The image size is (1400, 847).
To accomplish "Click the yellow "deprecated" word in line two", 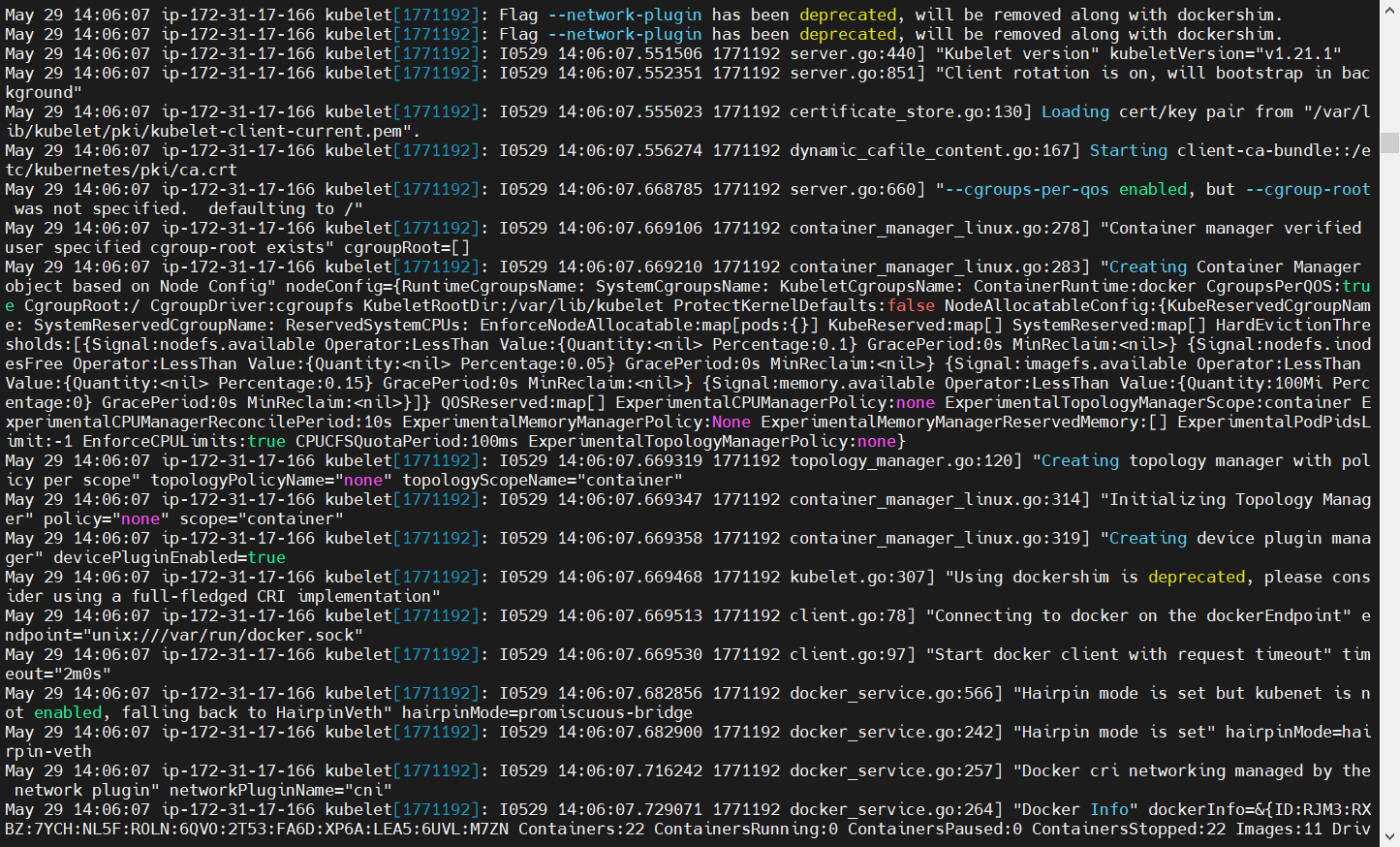I will coord(846,34).
